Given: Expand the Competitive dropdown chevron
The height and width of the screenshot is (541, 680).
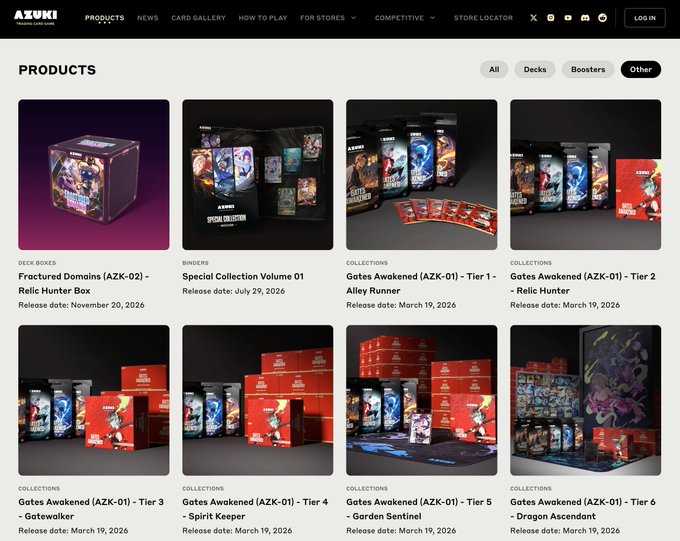Looking at the screenshot, I should coord(432,18).
